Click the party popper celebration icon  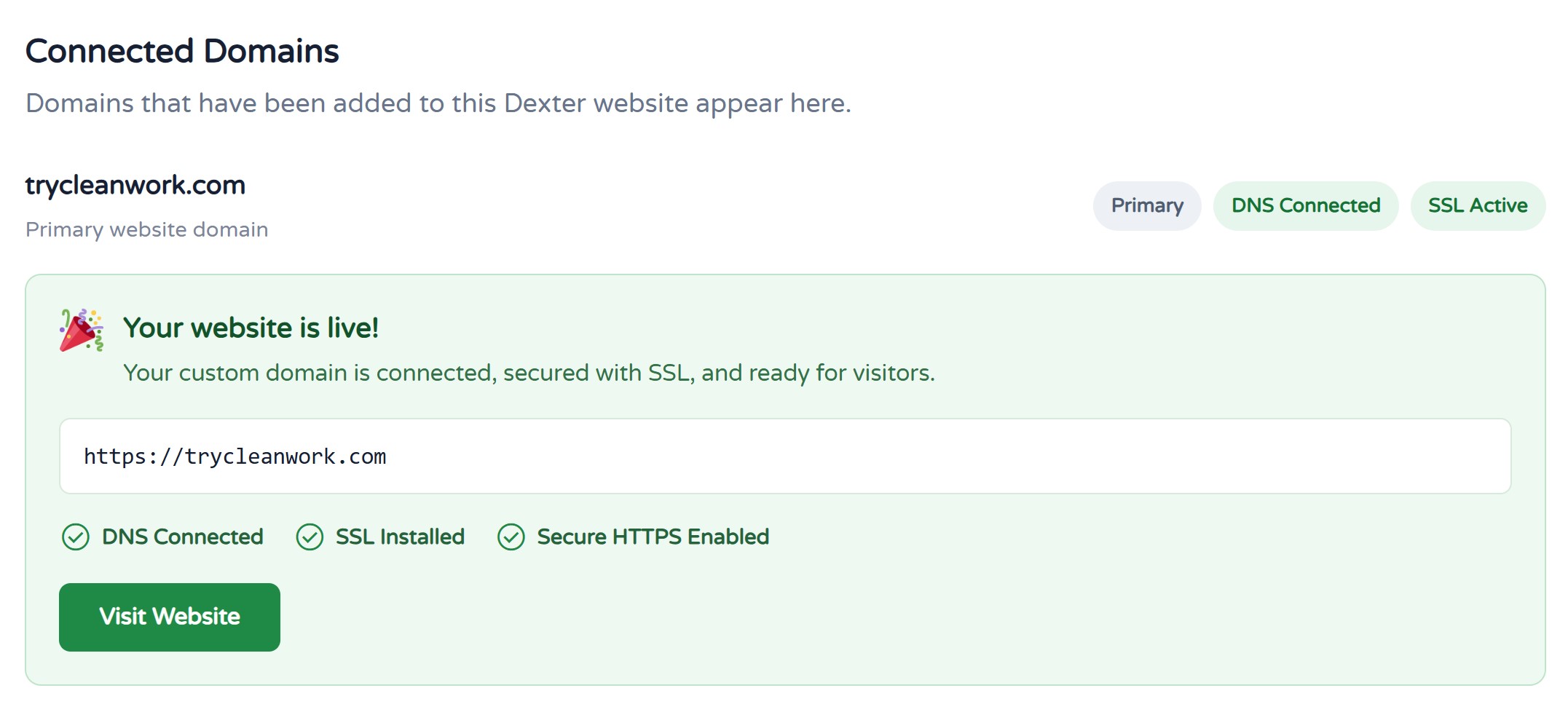click(81, 330)
